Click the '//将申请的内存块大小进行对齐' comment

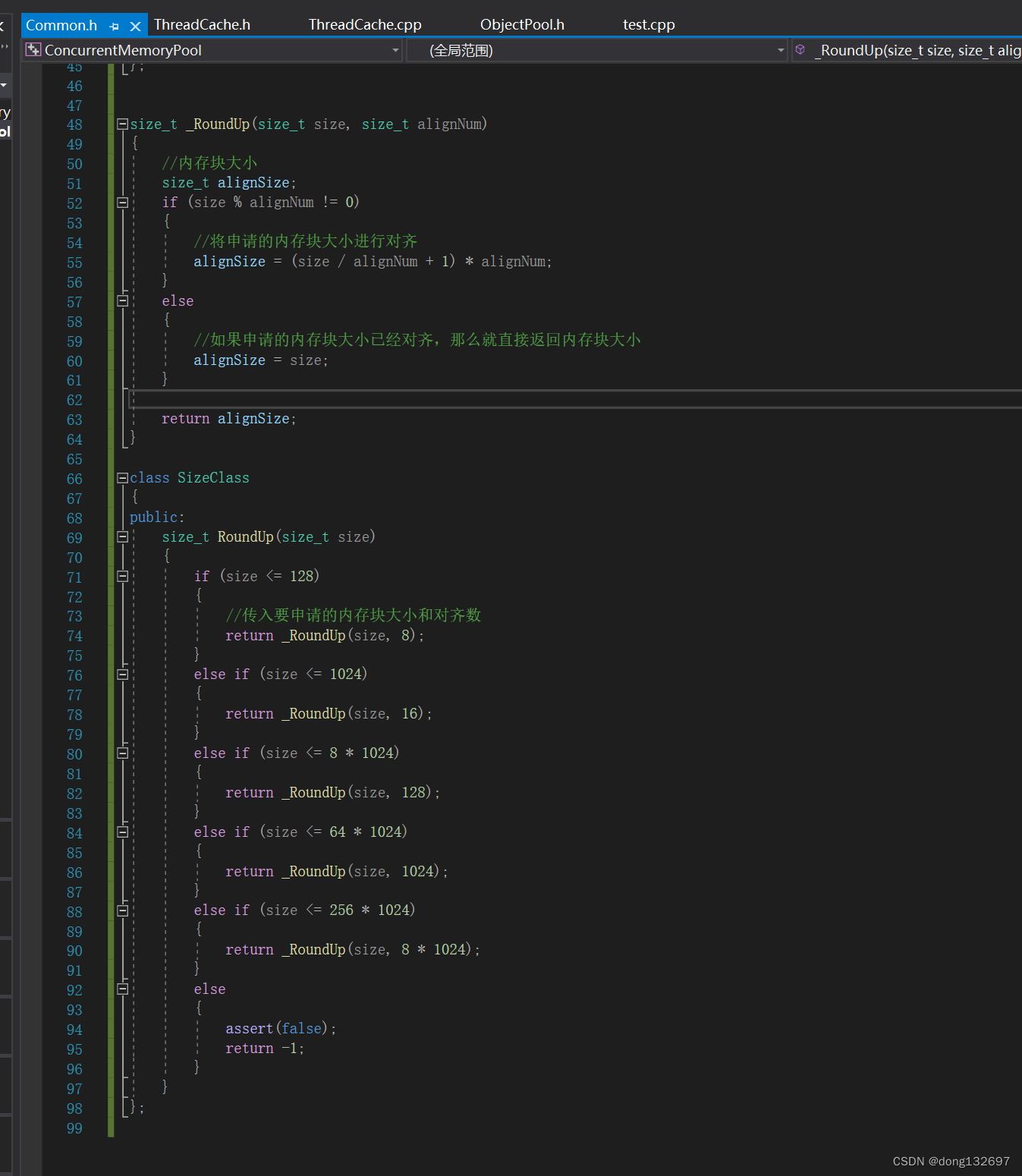[x=306, y=241]
